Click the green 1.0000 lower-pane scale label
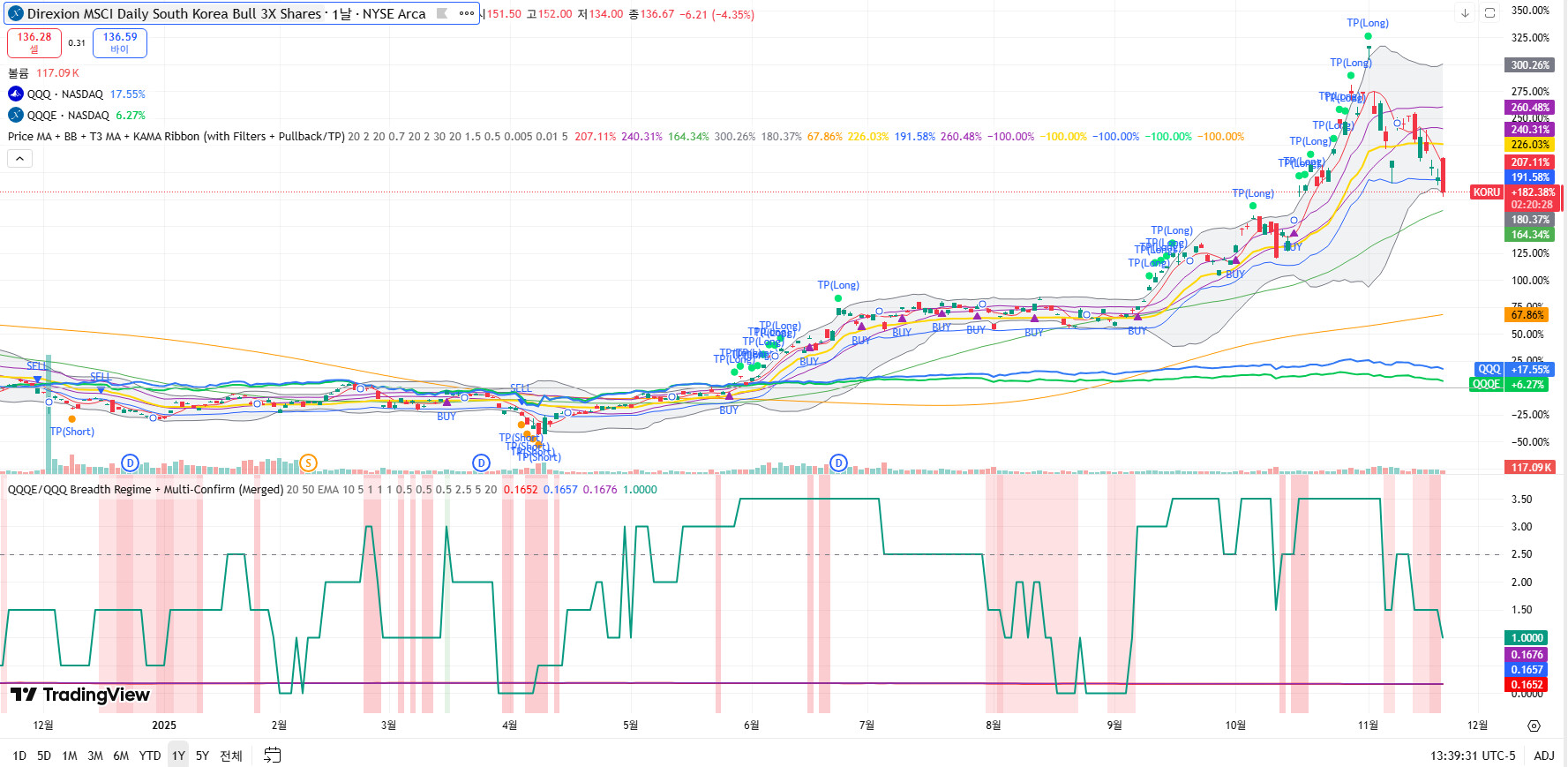1568x767 pixels. 1527,638
